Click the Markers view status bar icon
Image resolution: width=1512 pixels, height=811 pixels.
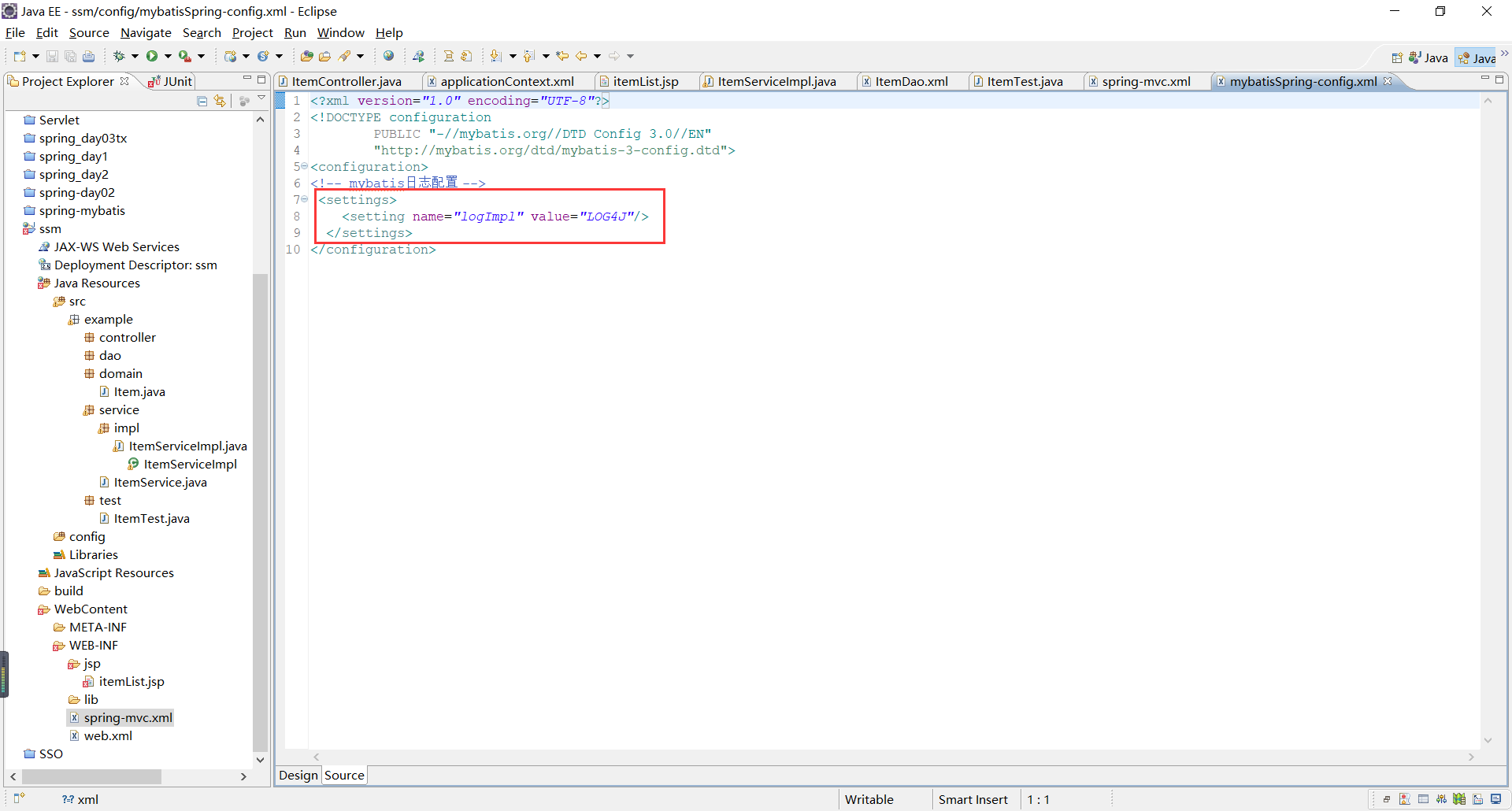pos(1404,799)
